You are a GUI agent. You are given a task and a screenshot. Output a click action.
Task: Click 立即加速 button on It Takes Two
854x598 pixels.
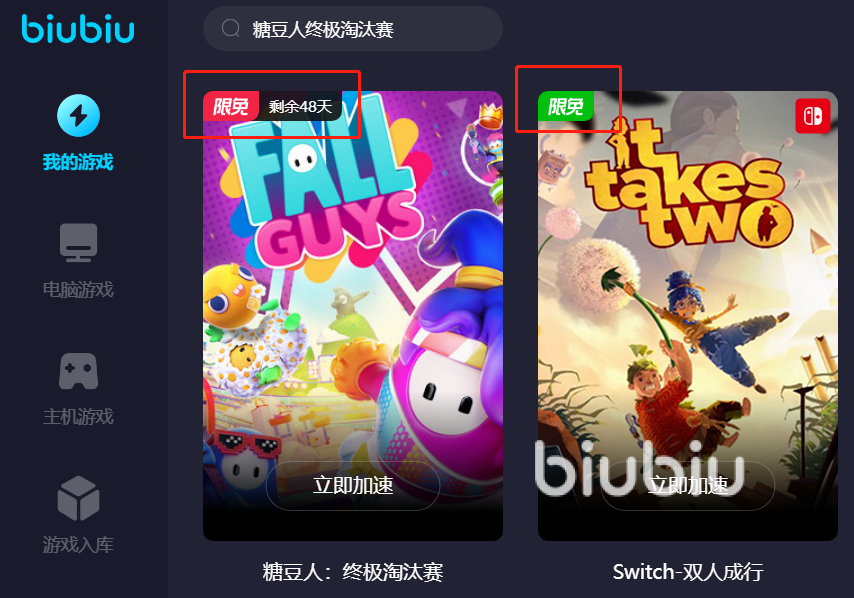[688, 485]
